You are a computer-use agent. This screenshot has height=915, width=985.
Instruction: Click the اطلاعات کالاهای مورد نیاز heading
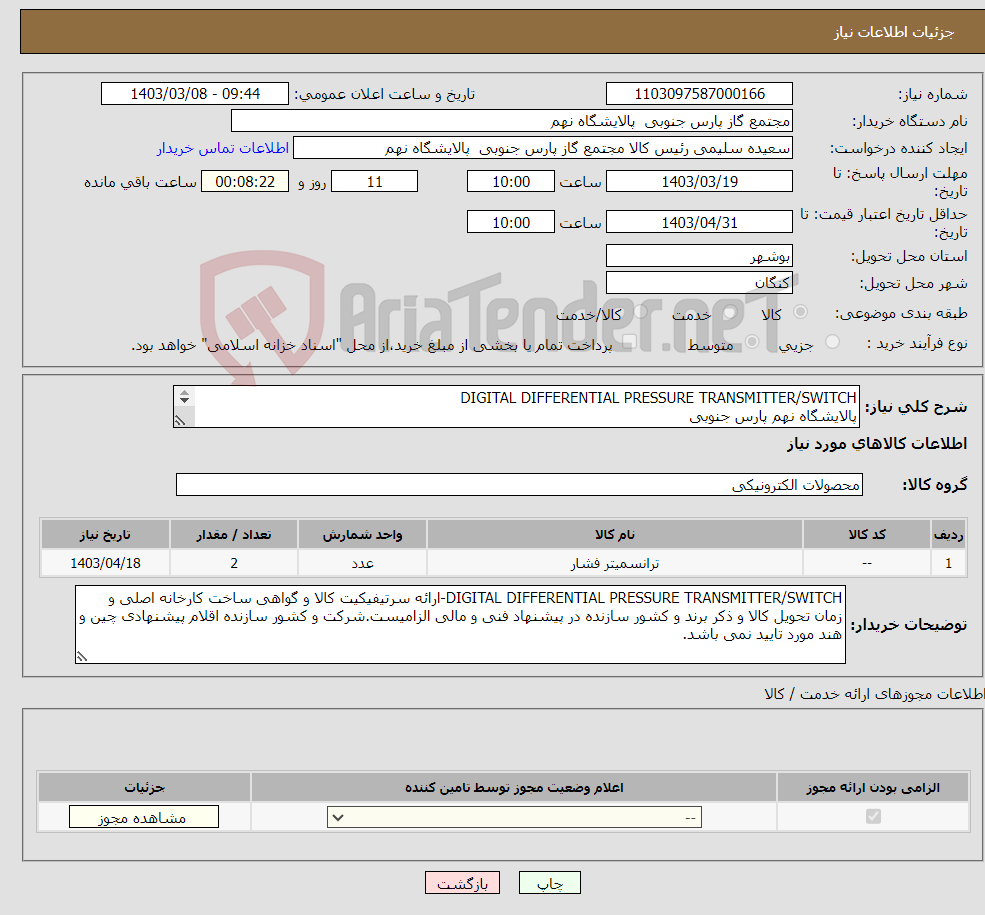pos(877,444)
